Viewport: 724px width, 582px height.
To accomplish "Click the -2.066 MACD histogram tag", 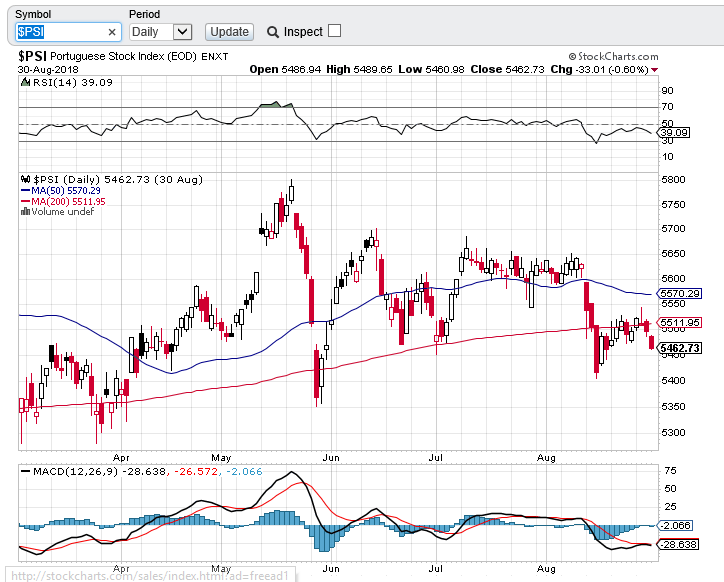I will coord(675,526).
